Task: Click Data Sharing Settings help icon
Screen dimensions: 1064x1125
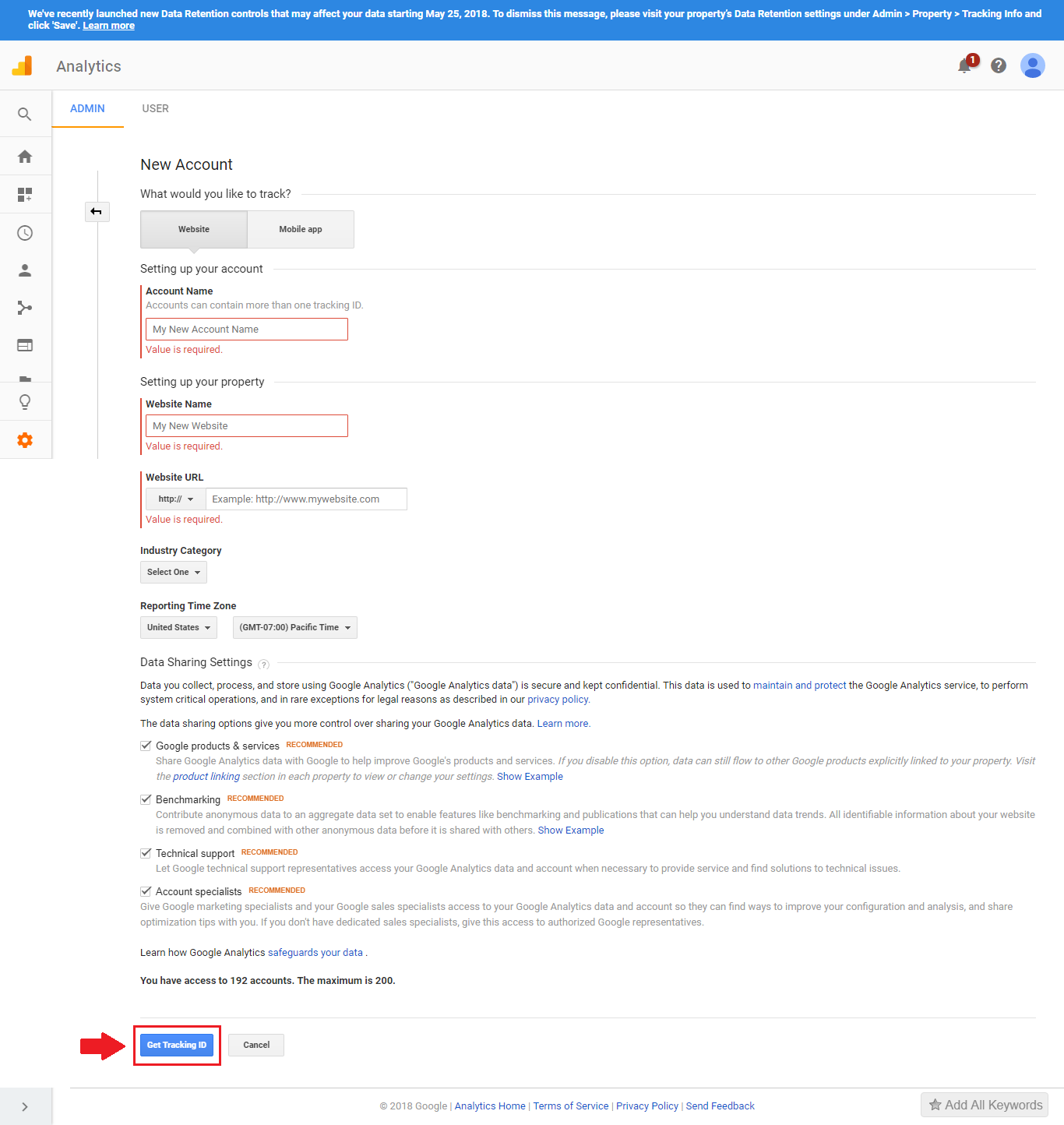Action: pyautogui.click(x=264, y=665)
